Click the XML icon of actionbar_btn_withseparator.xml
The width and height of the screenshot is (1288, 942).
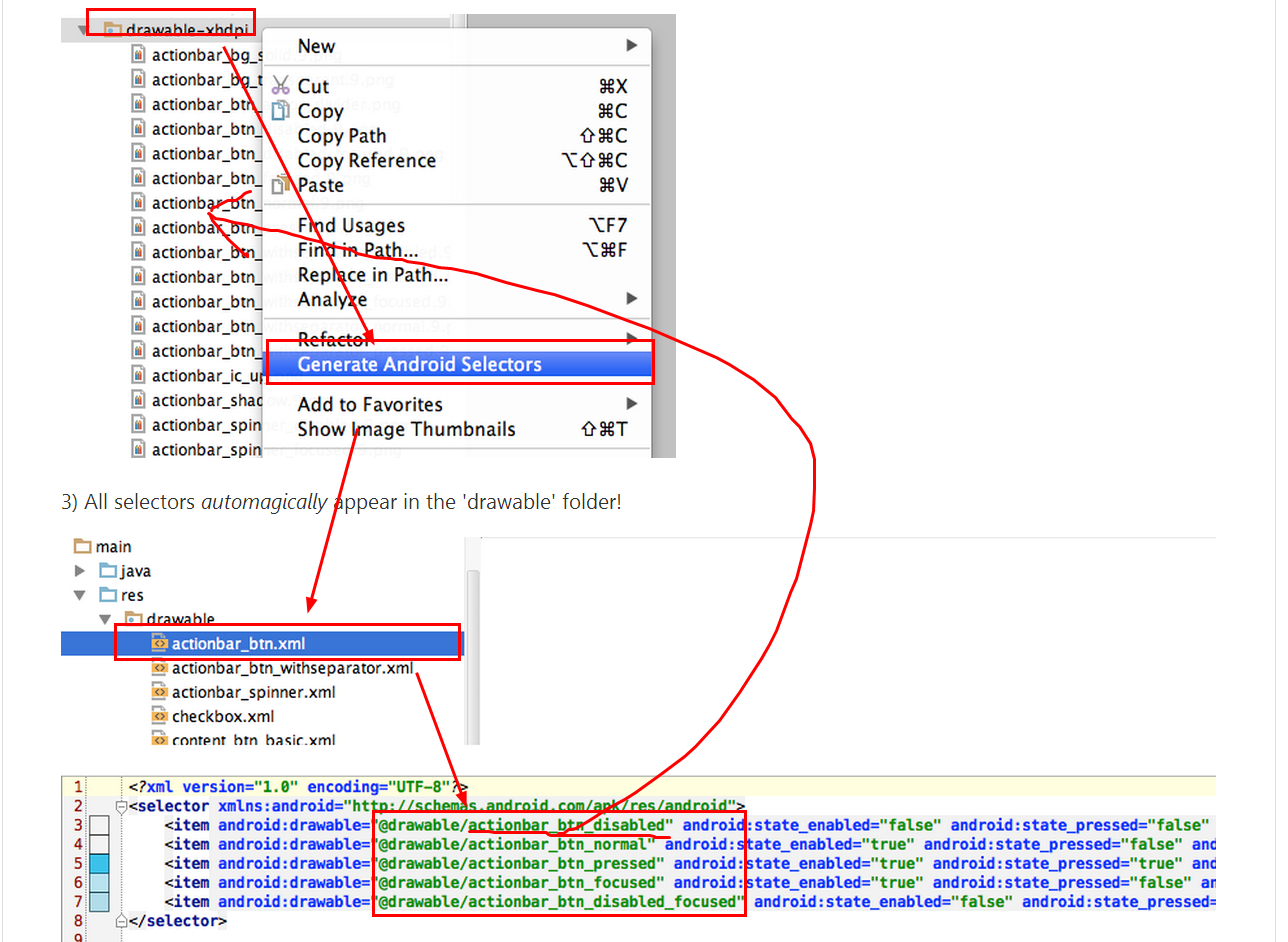[x=159, y=667]
